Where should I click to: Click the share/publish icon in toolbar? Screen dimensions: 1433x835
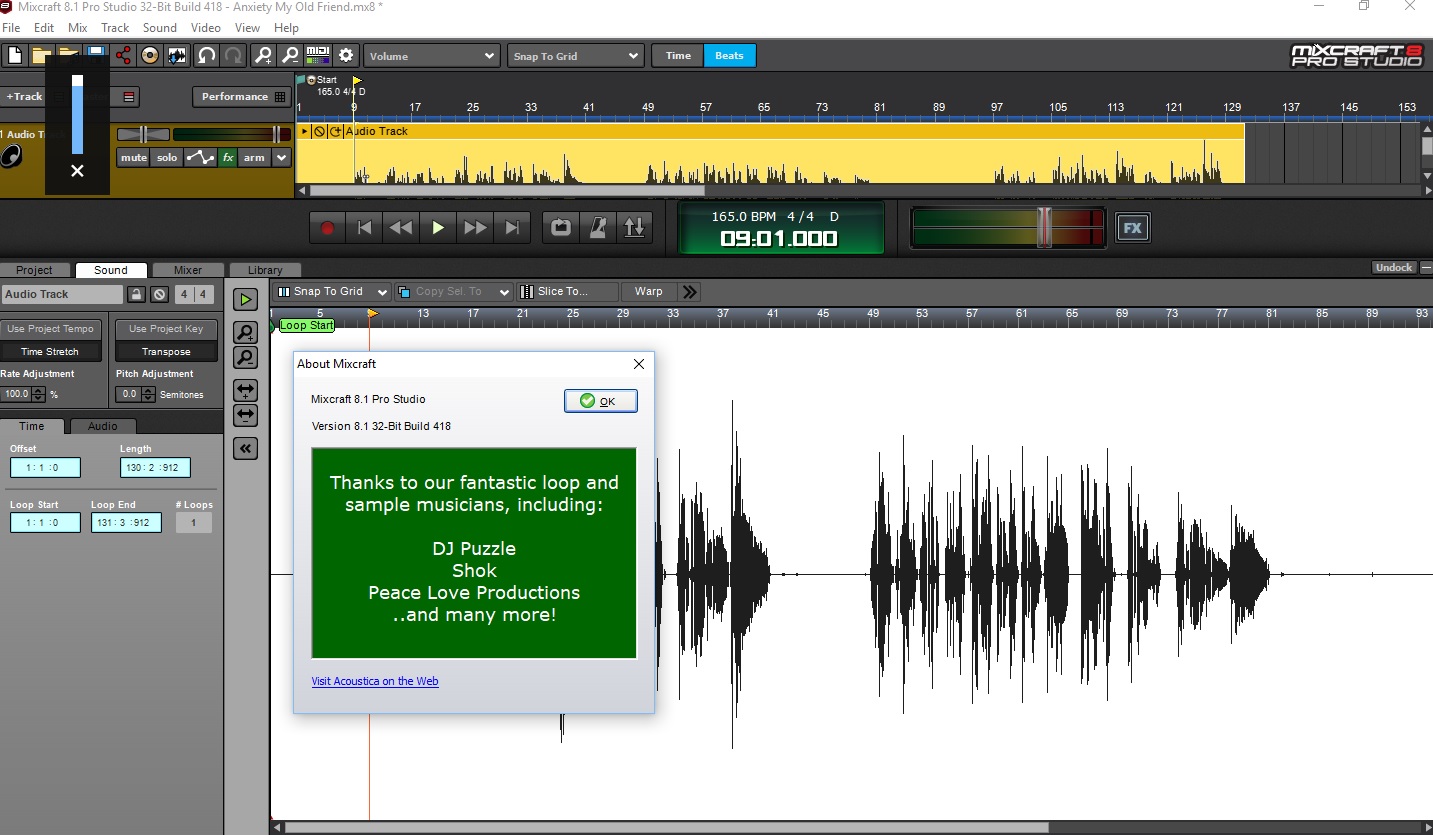pyautogui.click(x=123, y=56)
